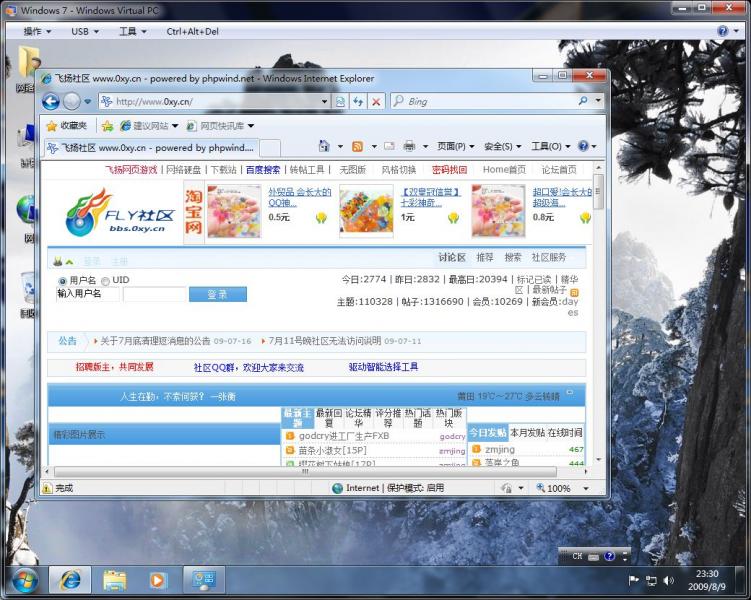Click the 淘宝网 ad banner label
Image resolution: width=751 pixels, height=600 pixels.
[193, 212]
